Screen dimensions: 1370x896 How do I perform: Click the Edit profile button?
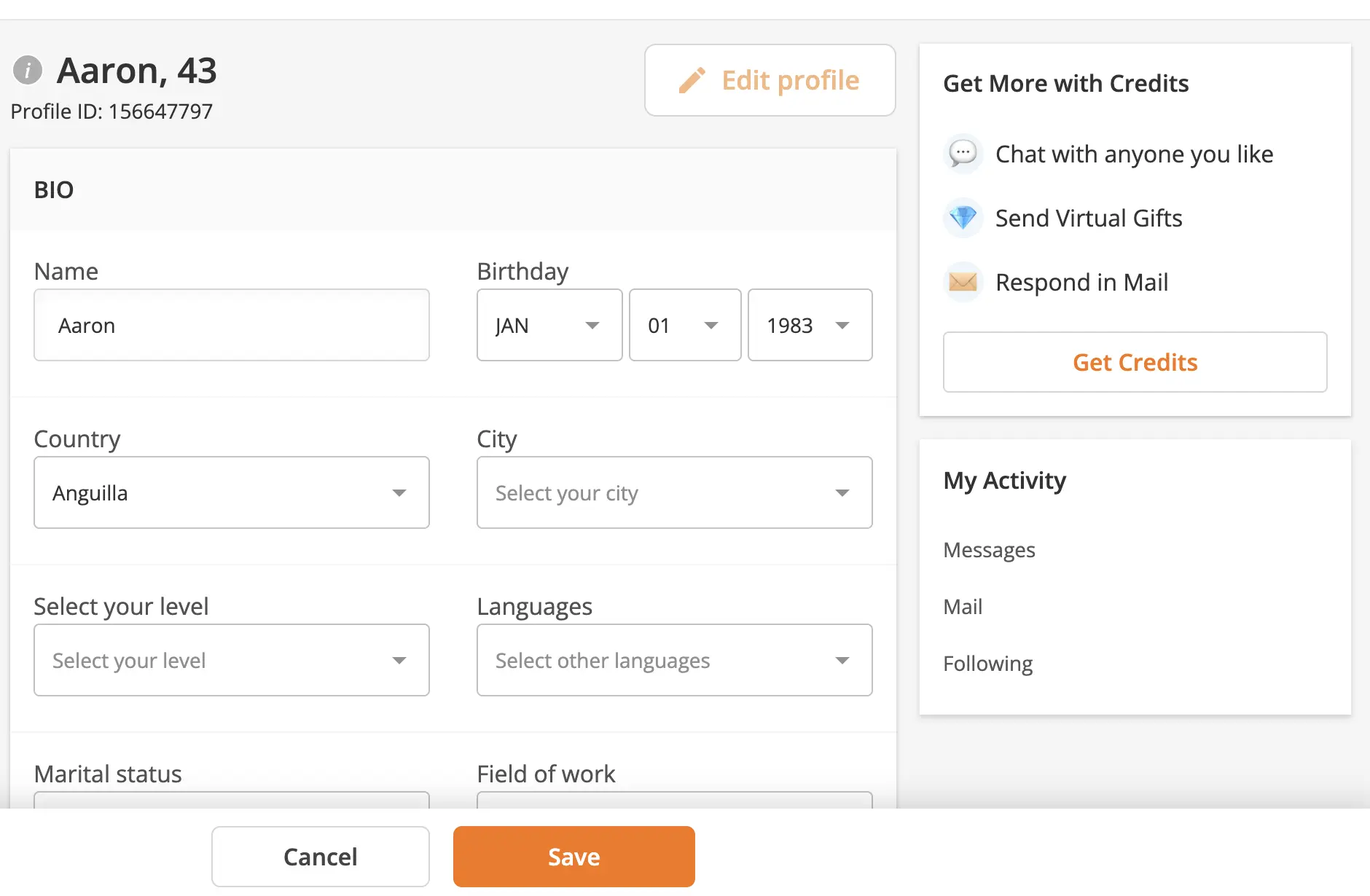coord(770,80)
